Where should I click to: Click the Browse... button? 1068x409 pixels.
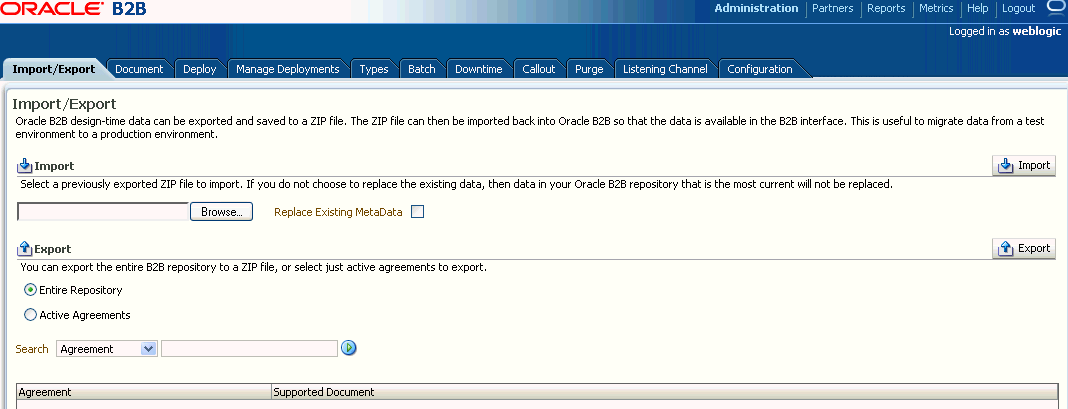(221, 212)
